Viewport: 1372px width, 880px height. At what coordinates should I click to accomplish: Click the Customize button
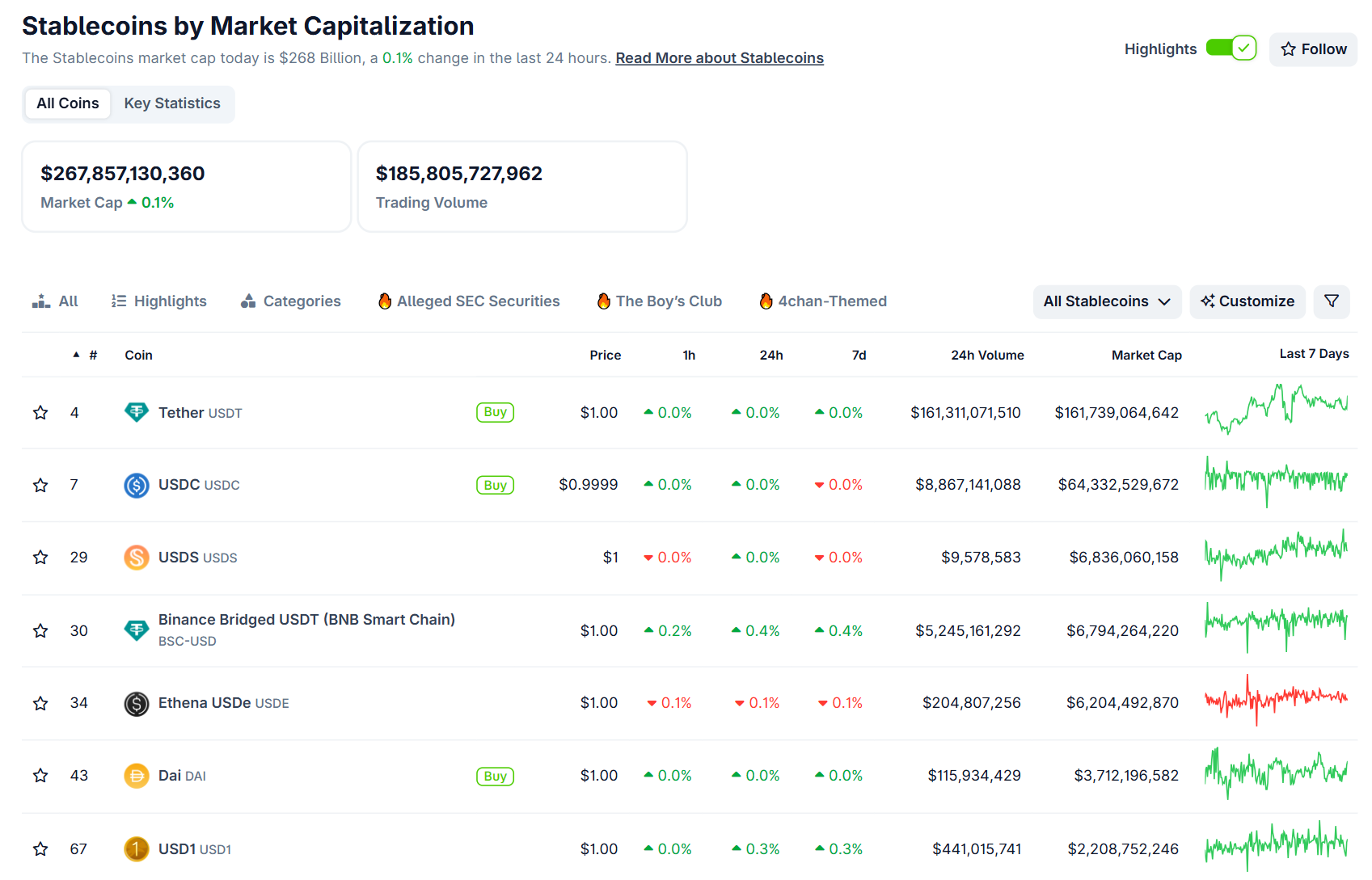(1247, 301)
